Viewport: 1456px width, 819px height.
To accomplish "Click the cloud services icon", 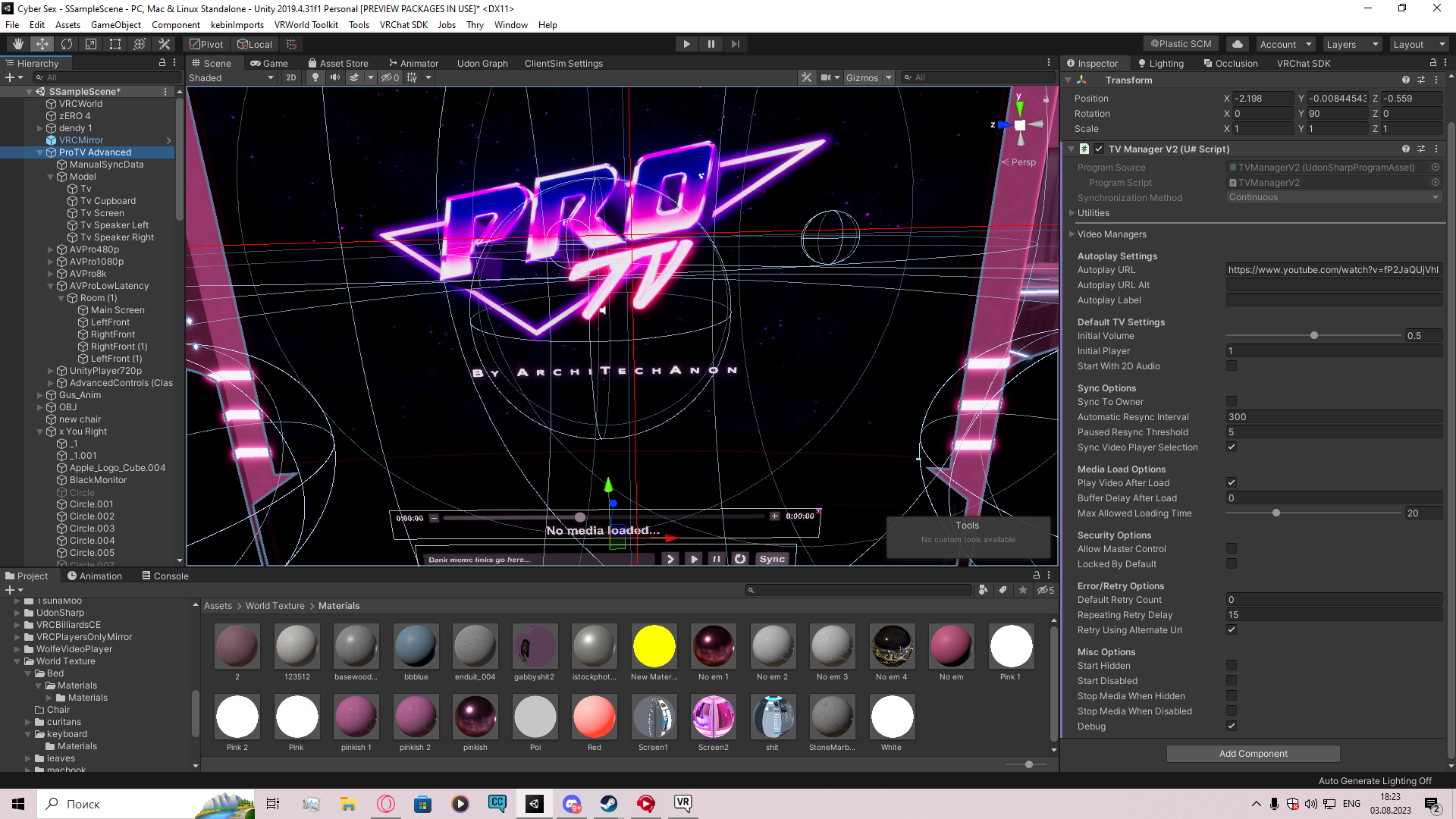I will tap(1238, 44).
